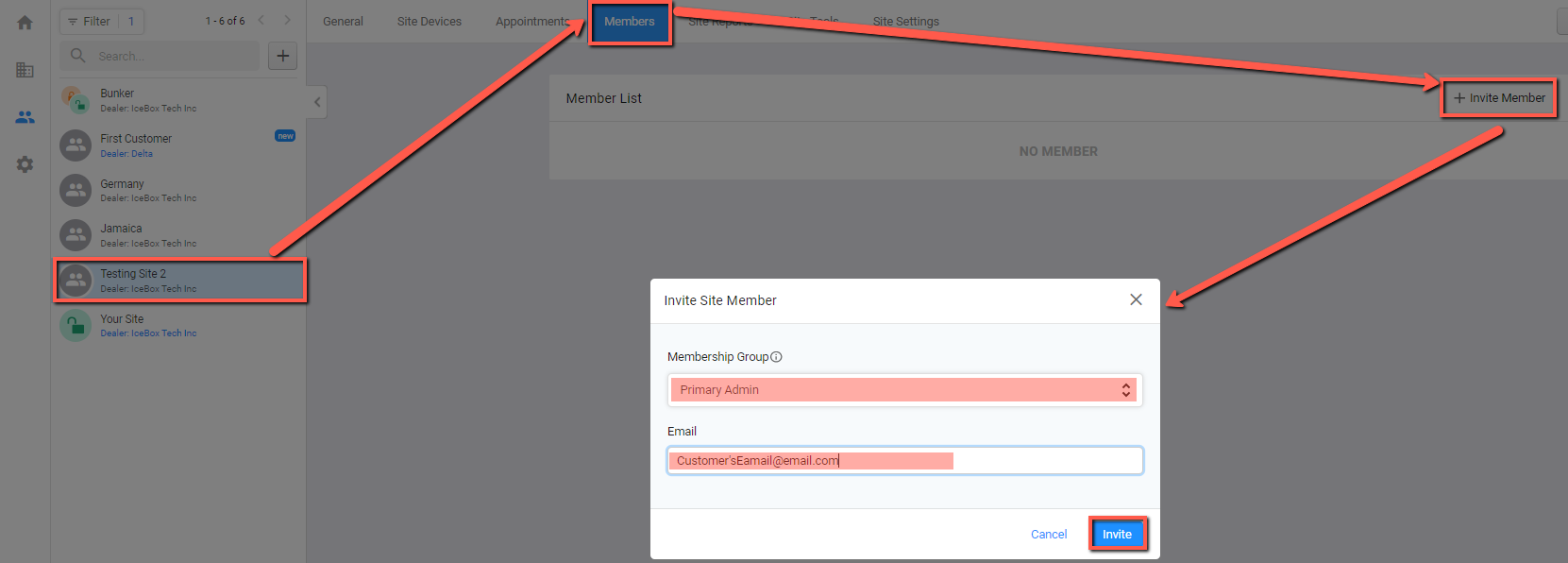The width and height of the screenshot is (1568, 563).
Task: Open the settings gear icon
Action: tap(25, 164)
